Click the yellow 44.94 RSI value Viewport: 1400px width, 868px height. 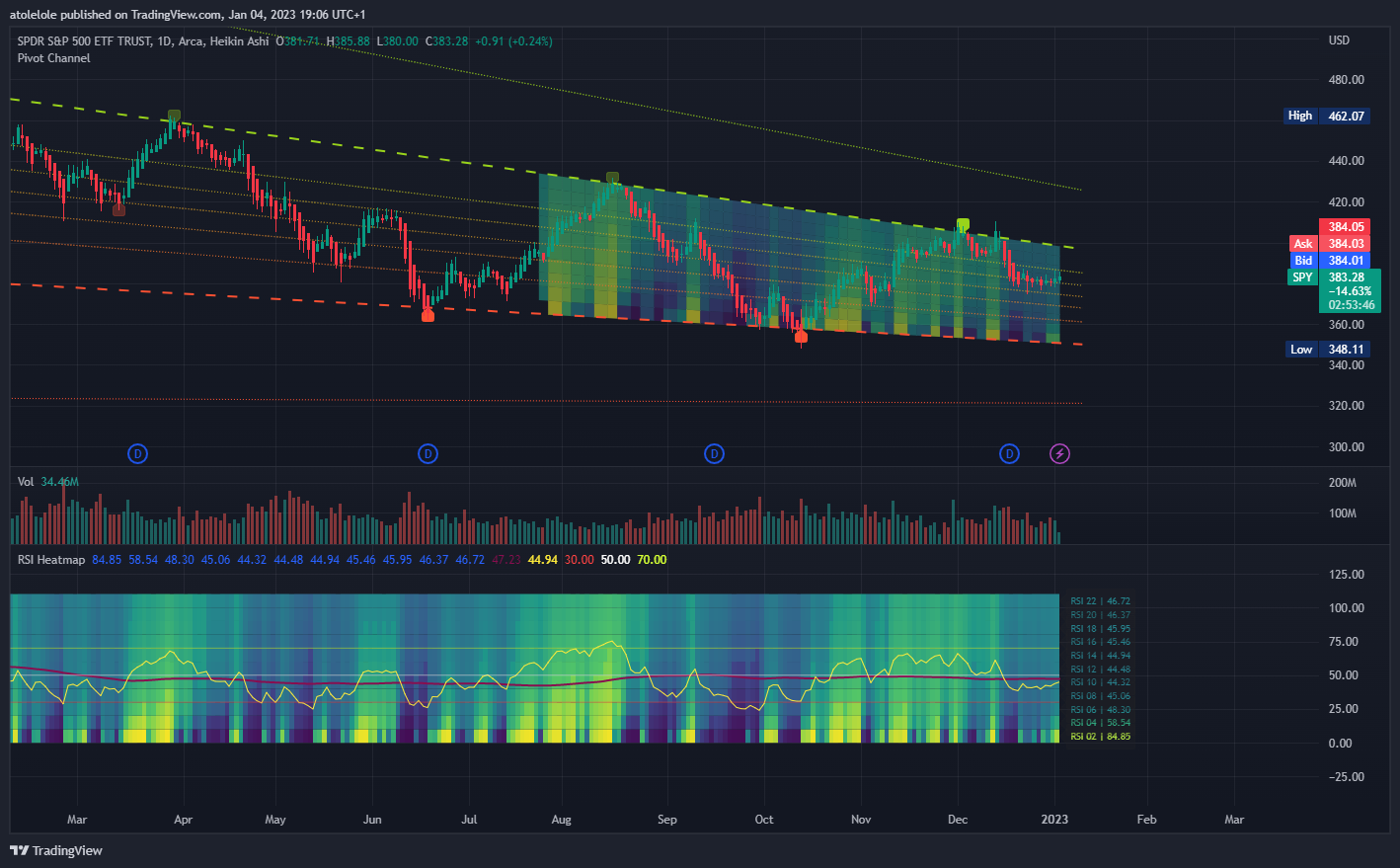[x=542, y=560]
